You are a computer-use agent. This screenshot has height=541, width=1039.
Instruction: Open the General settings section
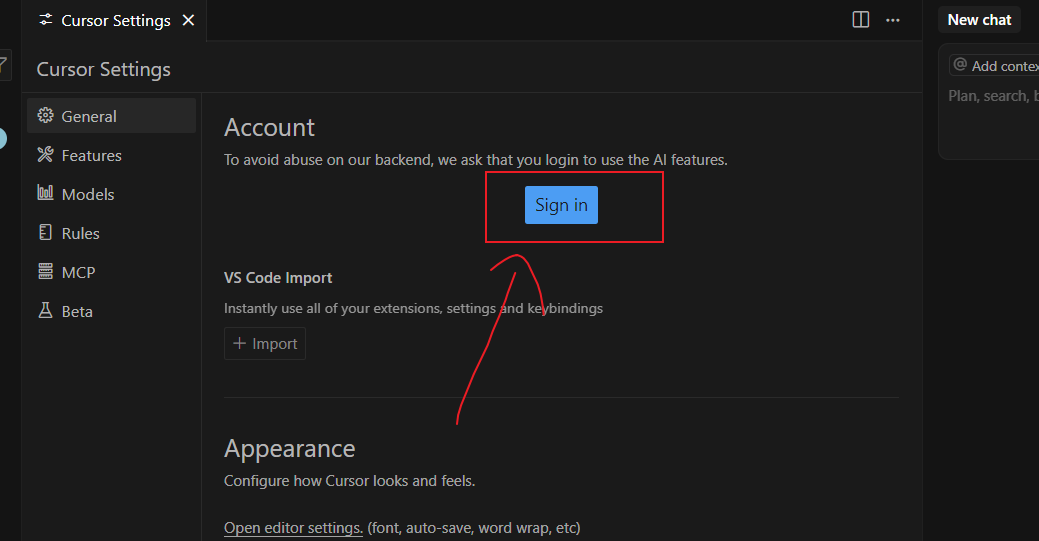click(x=111, y=116)
